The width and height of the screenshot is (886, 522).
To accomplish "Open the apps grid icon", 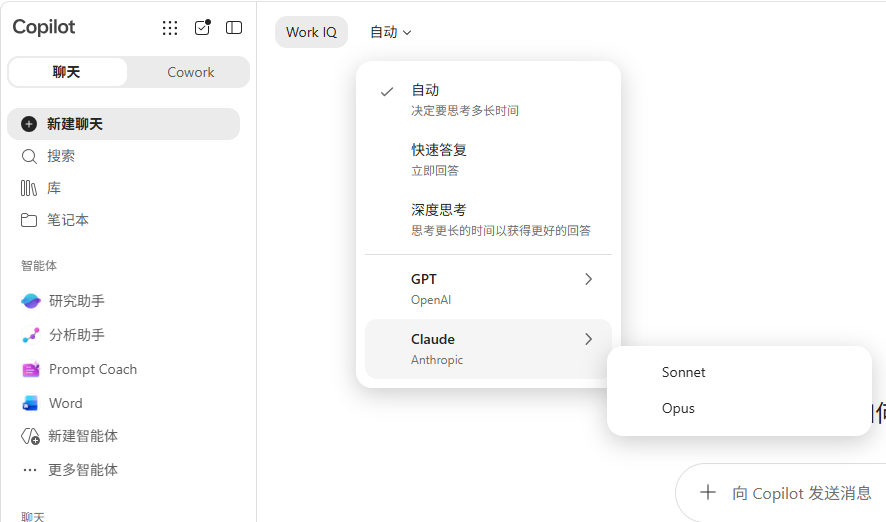I will tap(170, 28).
